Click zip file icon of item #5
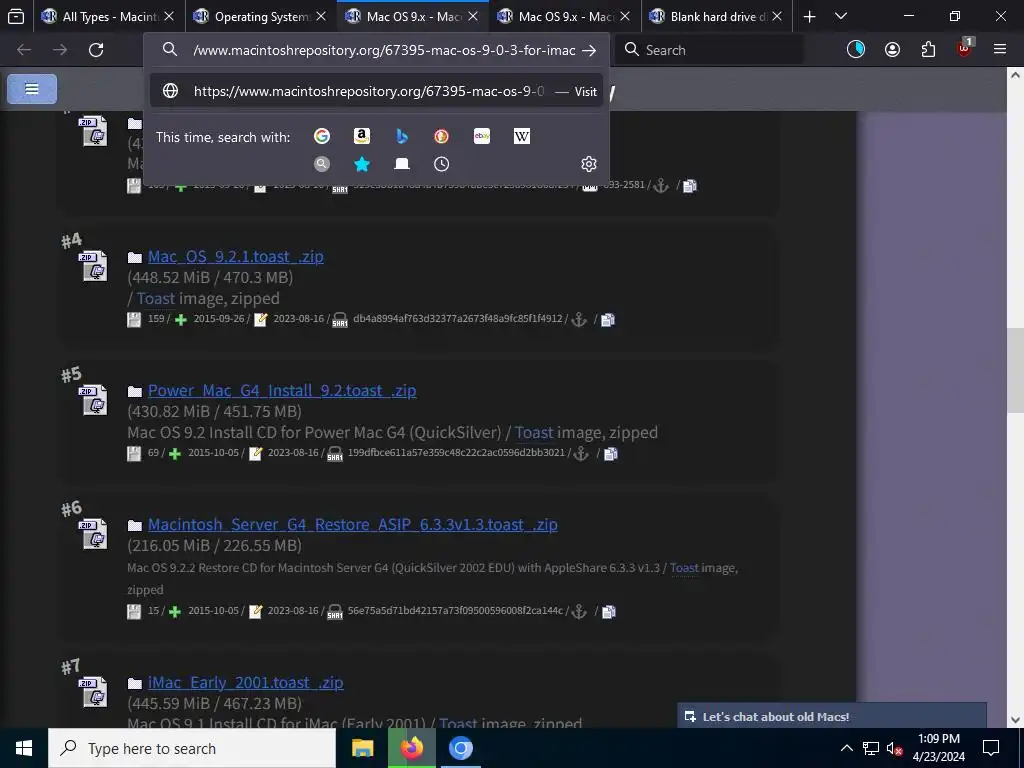This screenshot has width=1024, height=768. pyautogui.click(x=94, y=400)
